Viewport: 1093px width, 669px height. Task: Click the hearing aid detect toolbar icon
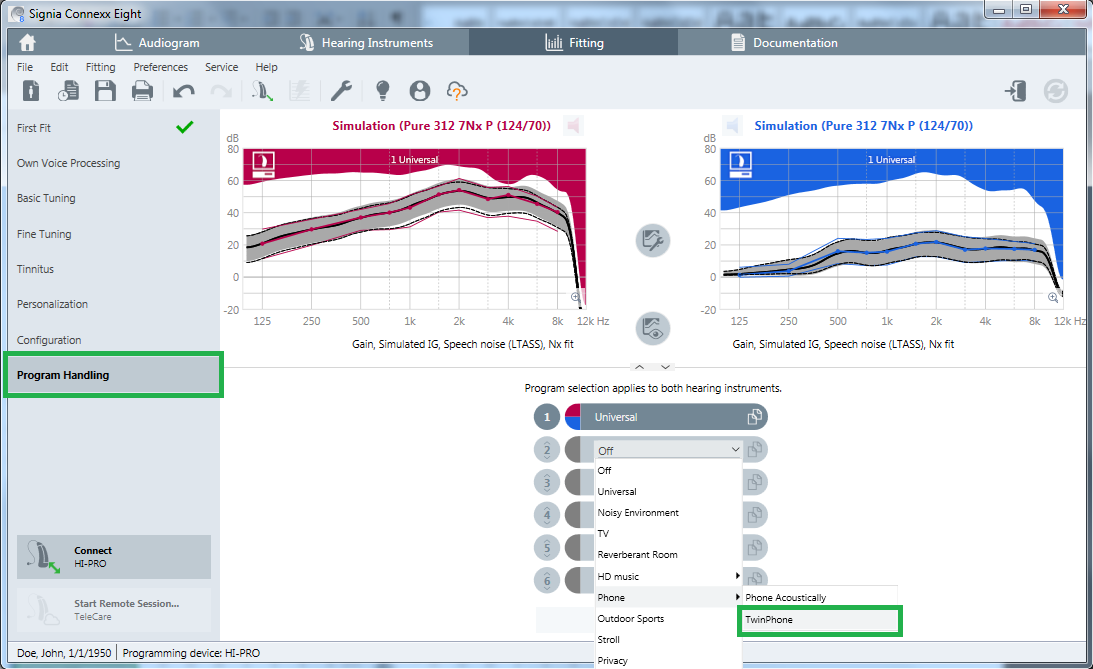point(262,91)
